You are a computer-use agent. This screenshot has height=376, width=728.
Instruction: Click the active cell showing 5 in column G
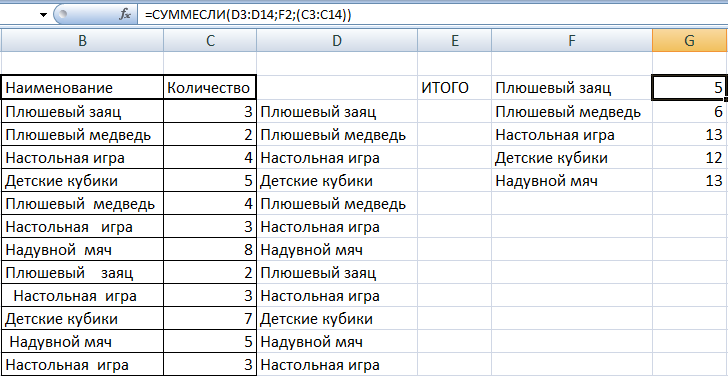pyautogui.click(x=689, y=87)
